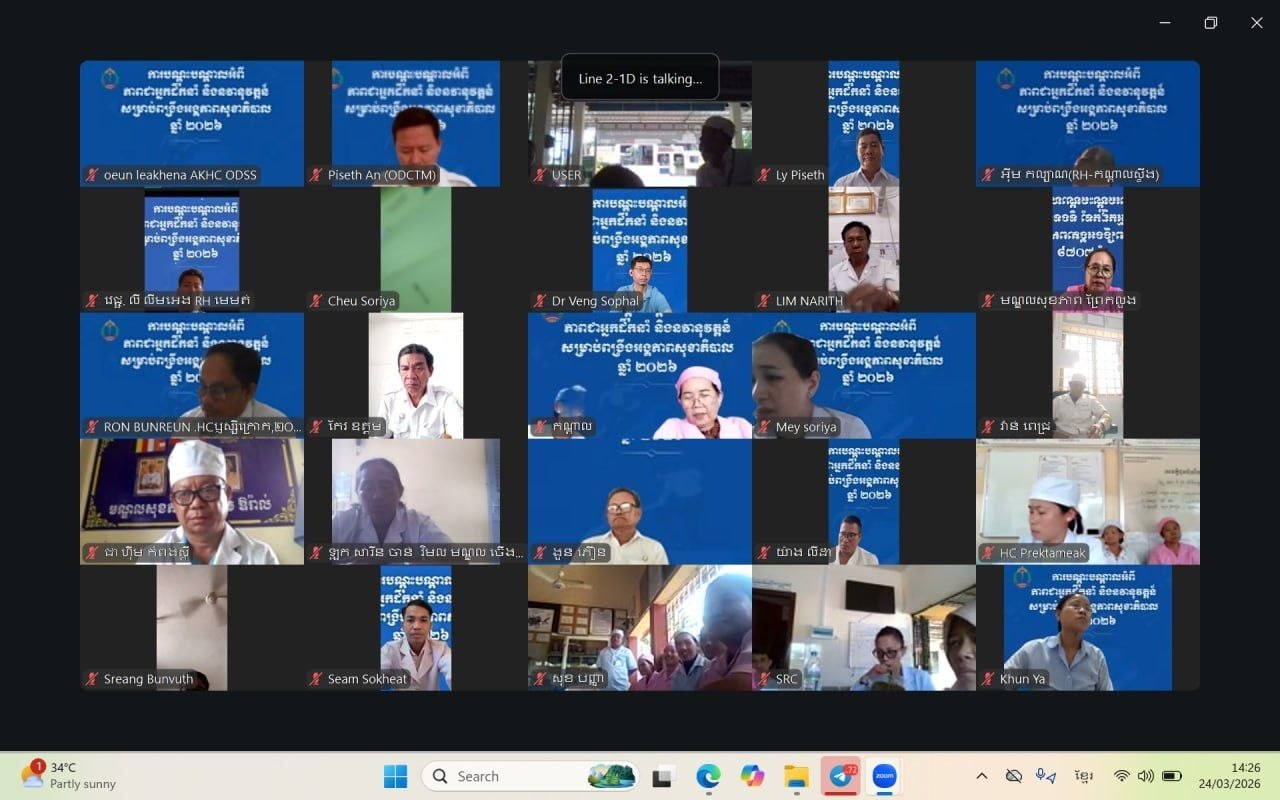1280x800 pixels.
Task: Open the weather widget showing 34°C
Action: [x=68, y=776]
